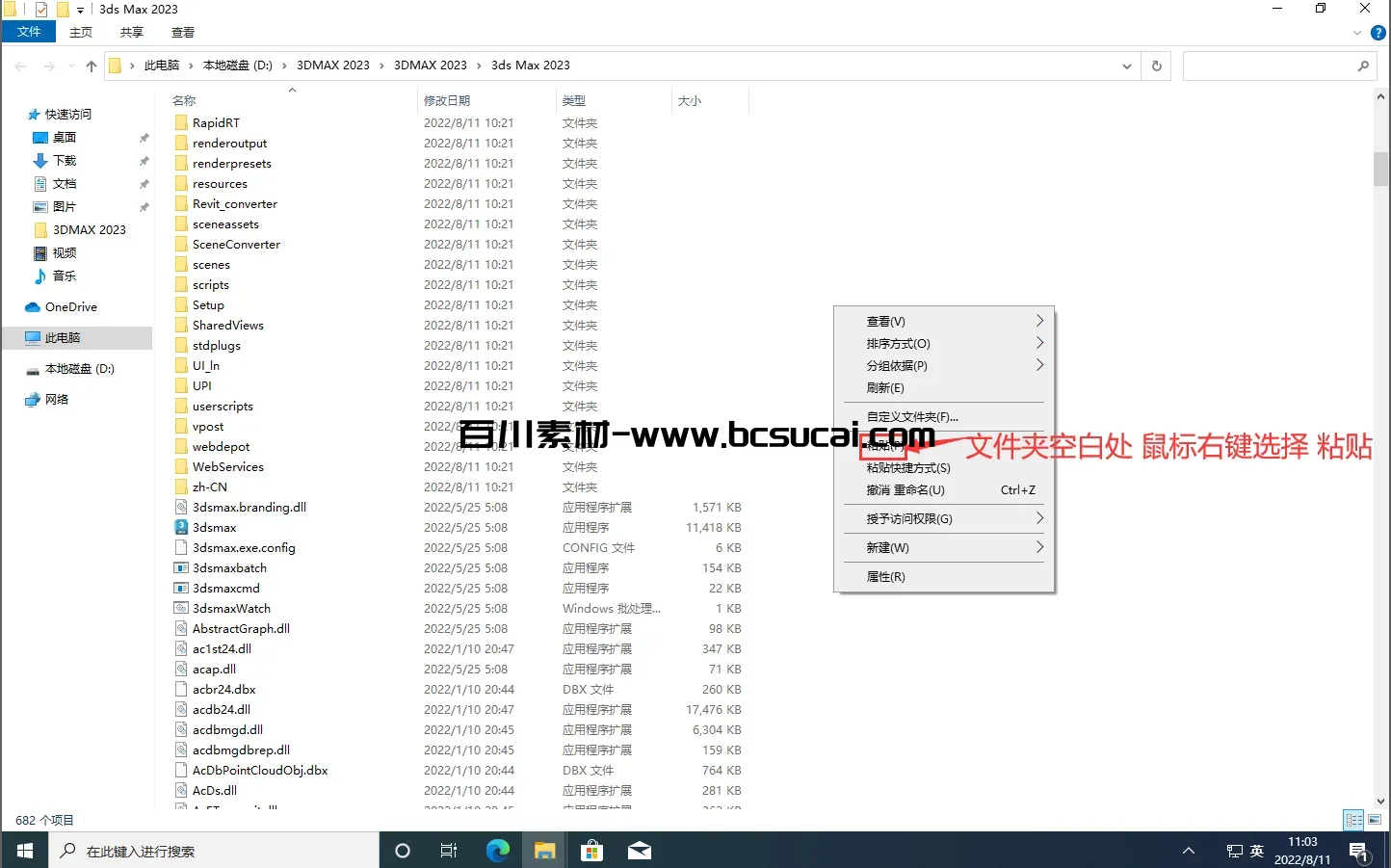Image resolution: width=1391 pixels, height=868 pixels.
Task: Open Microsoft Store from taskbar
Action: point(591,851)
